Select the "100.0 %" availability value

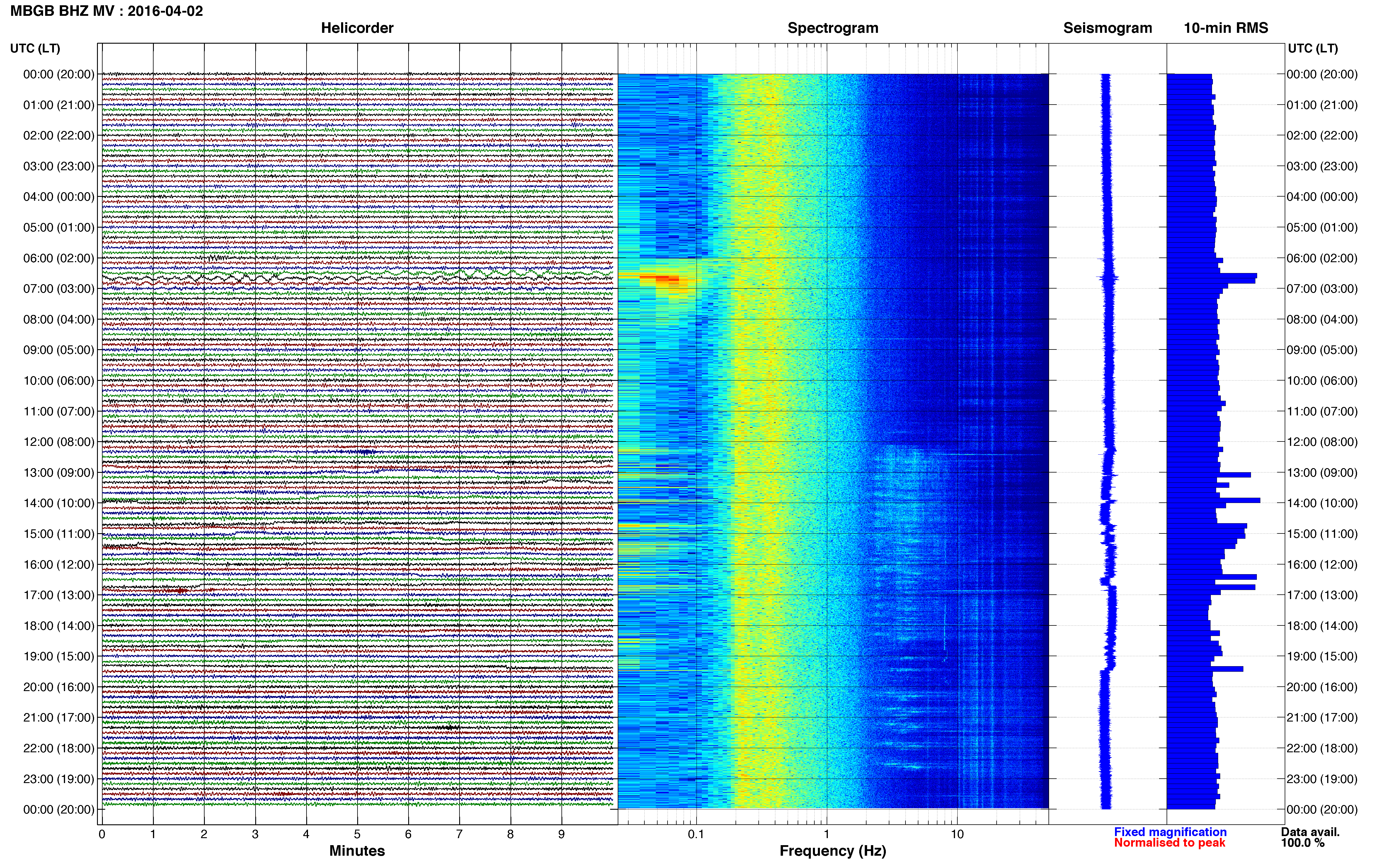1303,843
